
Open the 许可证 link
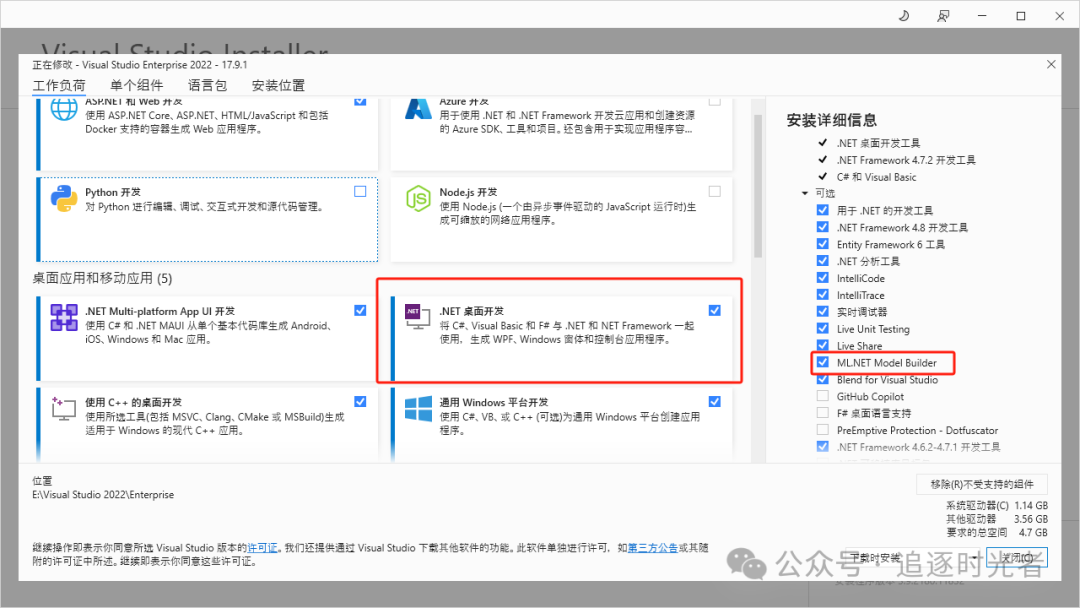(261, 547)
